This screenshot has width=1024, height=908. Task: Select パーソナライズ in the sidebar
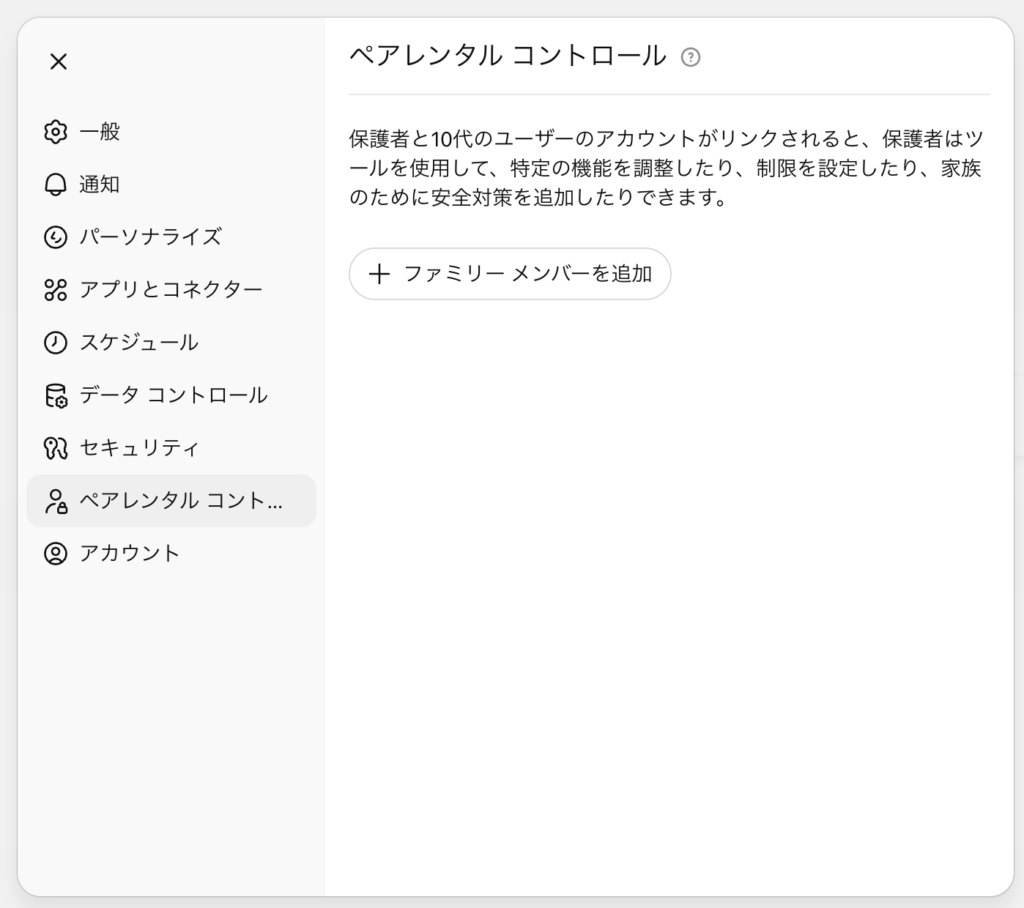pyautogui.click(x=150, y=237)
